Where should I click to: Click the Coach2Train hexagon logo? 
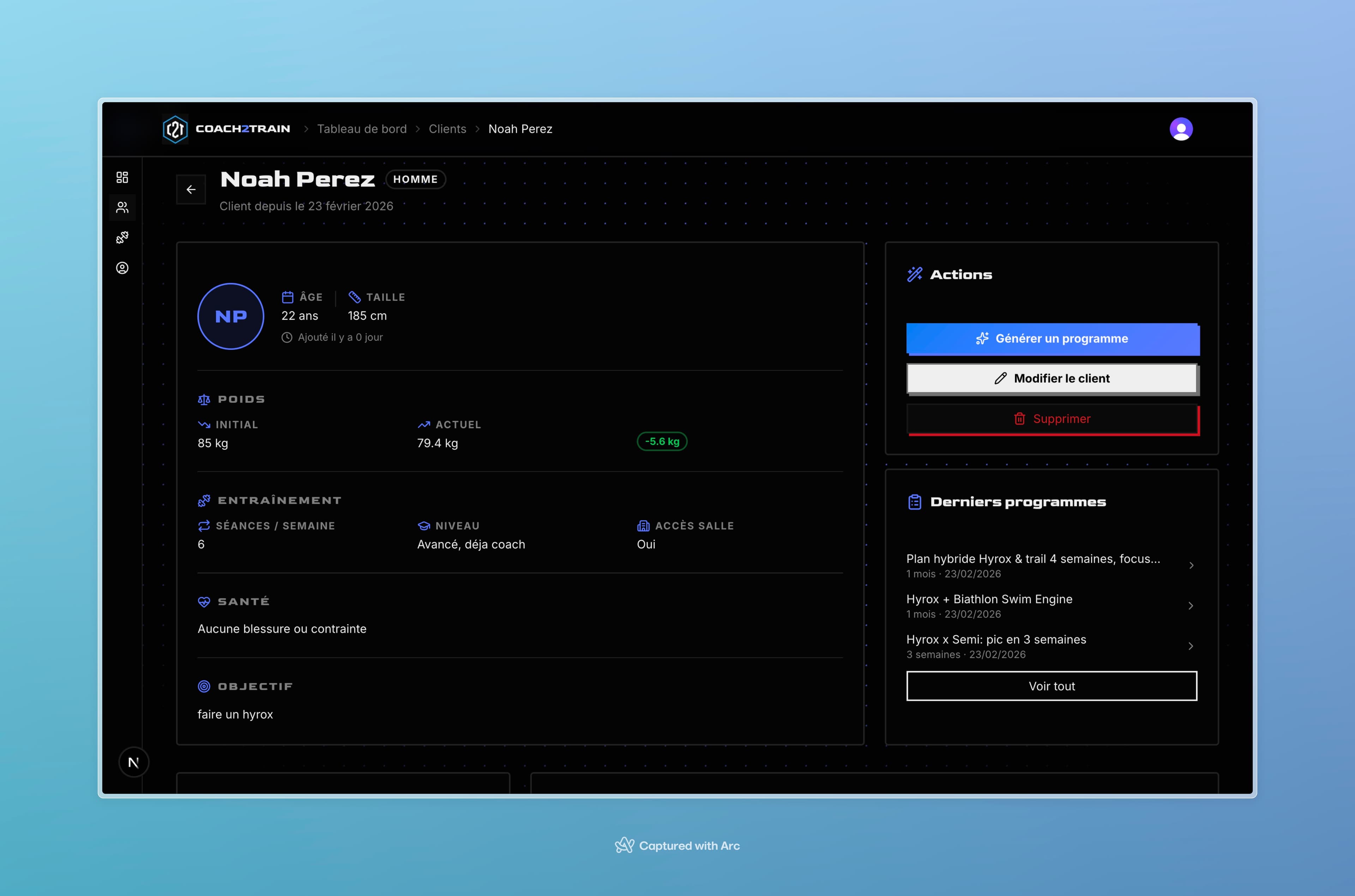(x=175, y=129)
